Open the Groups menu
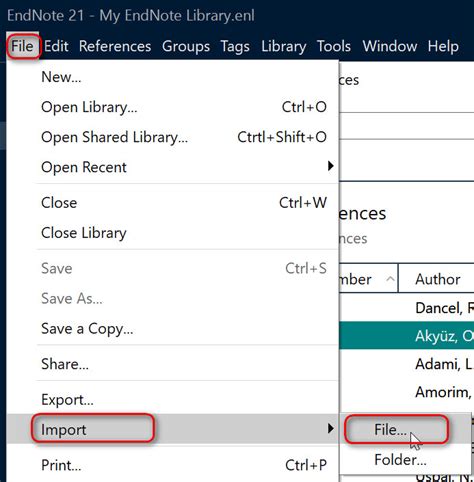This screenshot has width=474, height=482. click(x=186, y=46)
